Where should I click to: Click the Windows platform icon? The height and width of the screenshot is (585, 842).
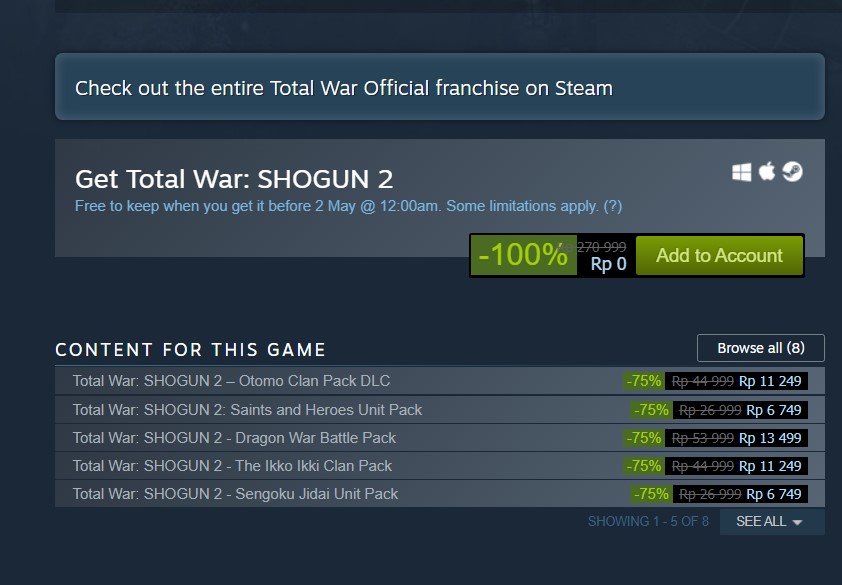pyautogui.click(x=740, y=172)
